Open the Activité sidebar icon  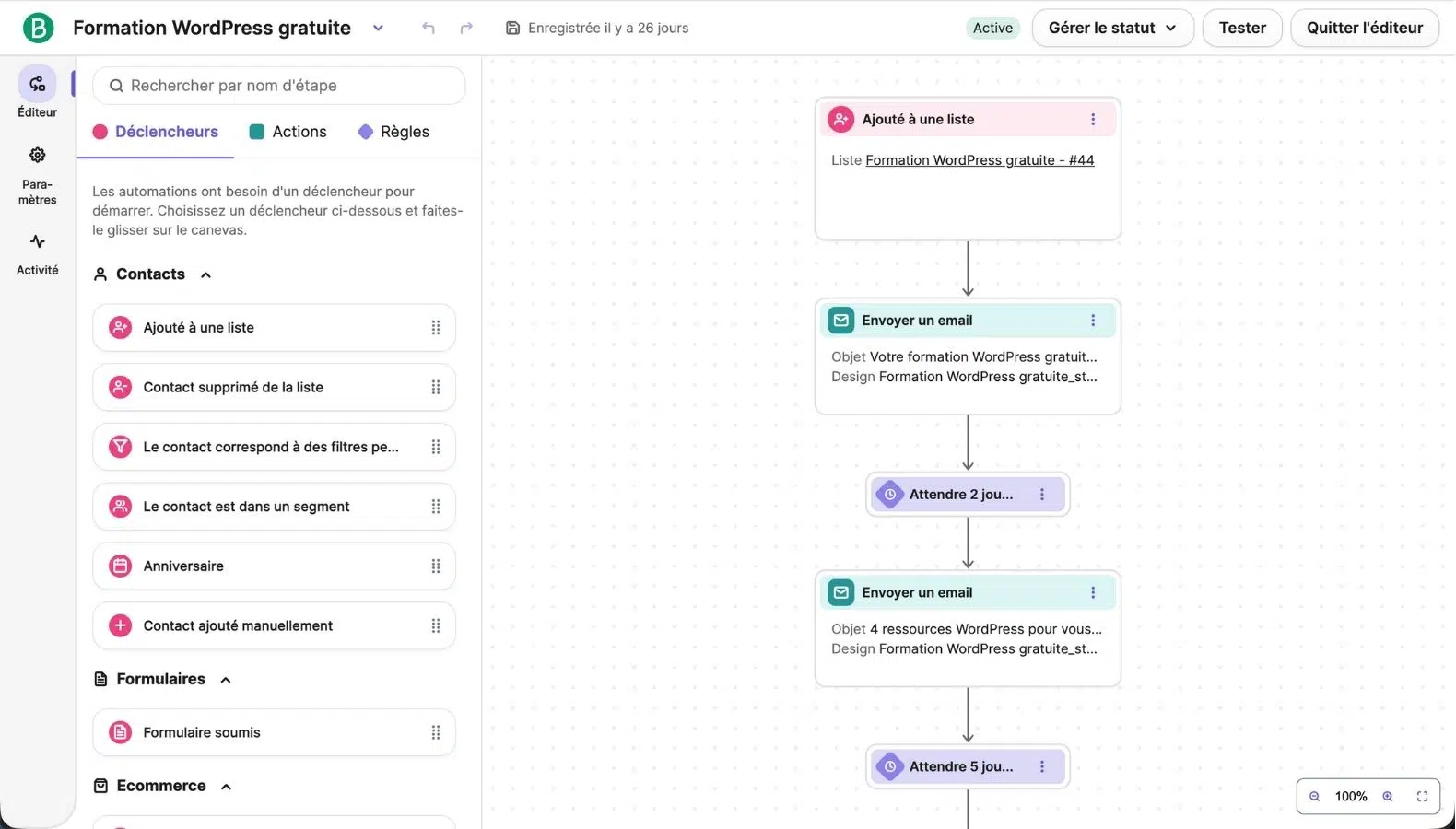(37, 242)
